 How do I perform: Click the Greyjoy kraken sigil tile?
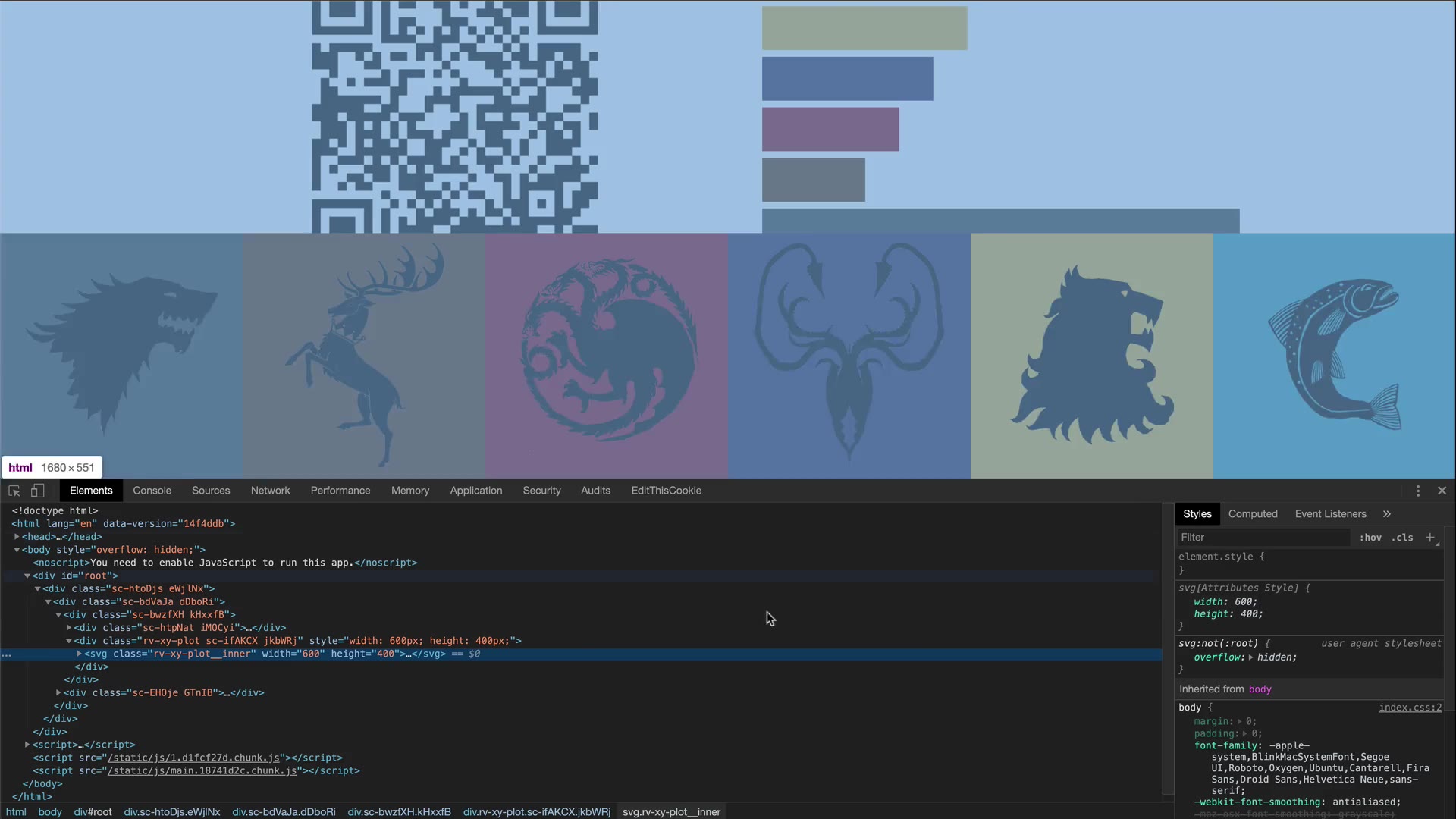coord(849,355)
